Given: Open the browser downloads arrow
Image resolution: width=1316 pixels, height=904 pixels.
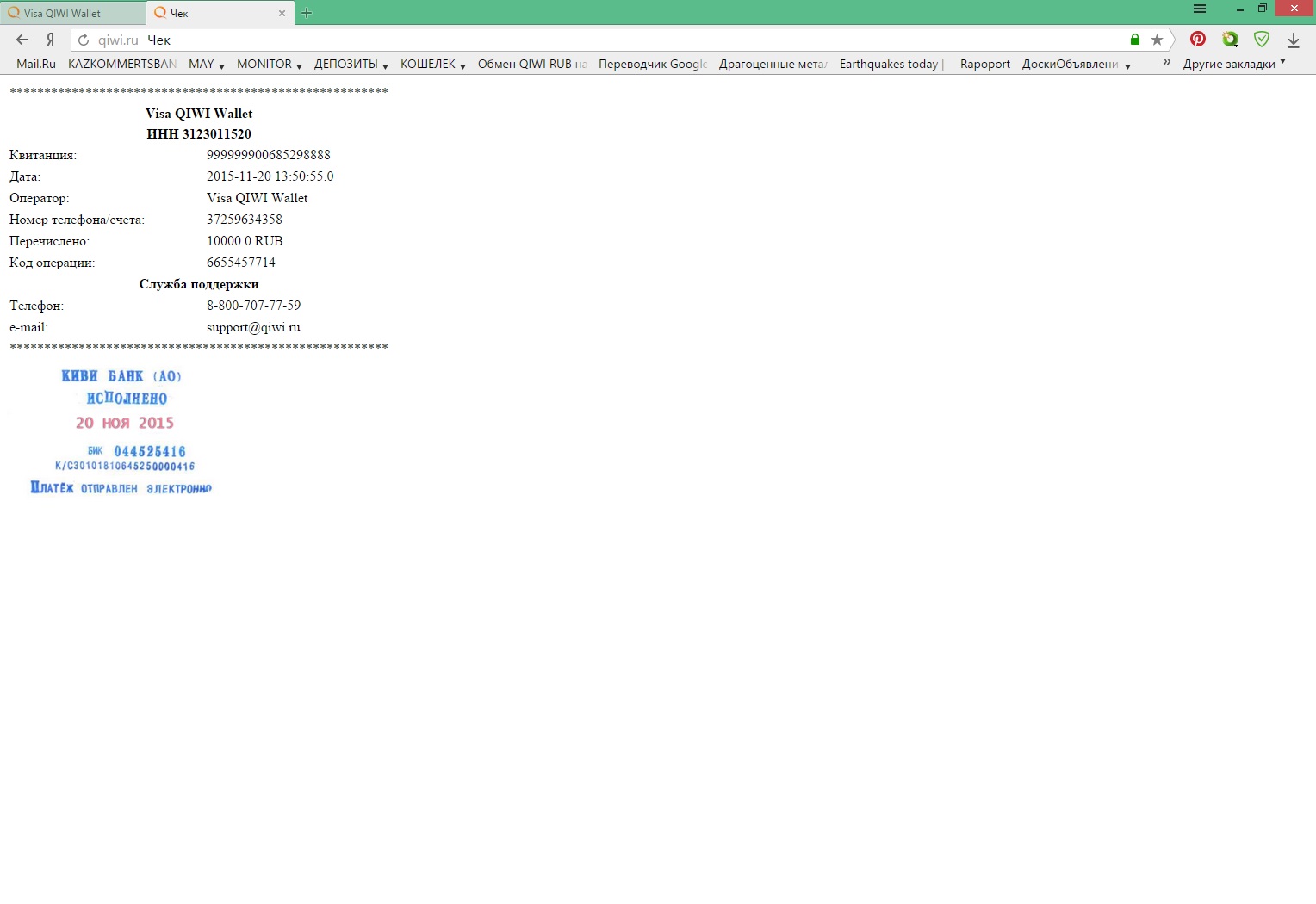Looking at the screenshot, I should 1294,40.
